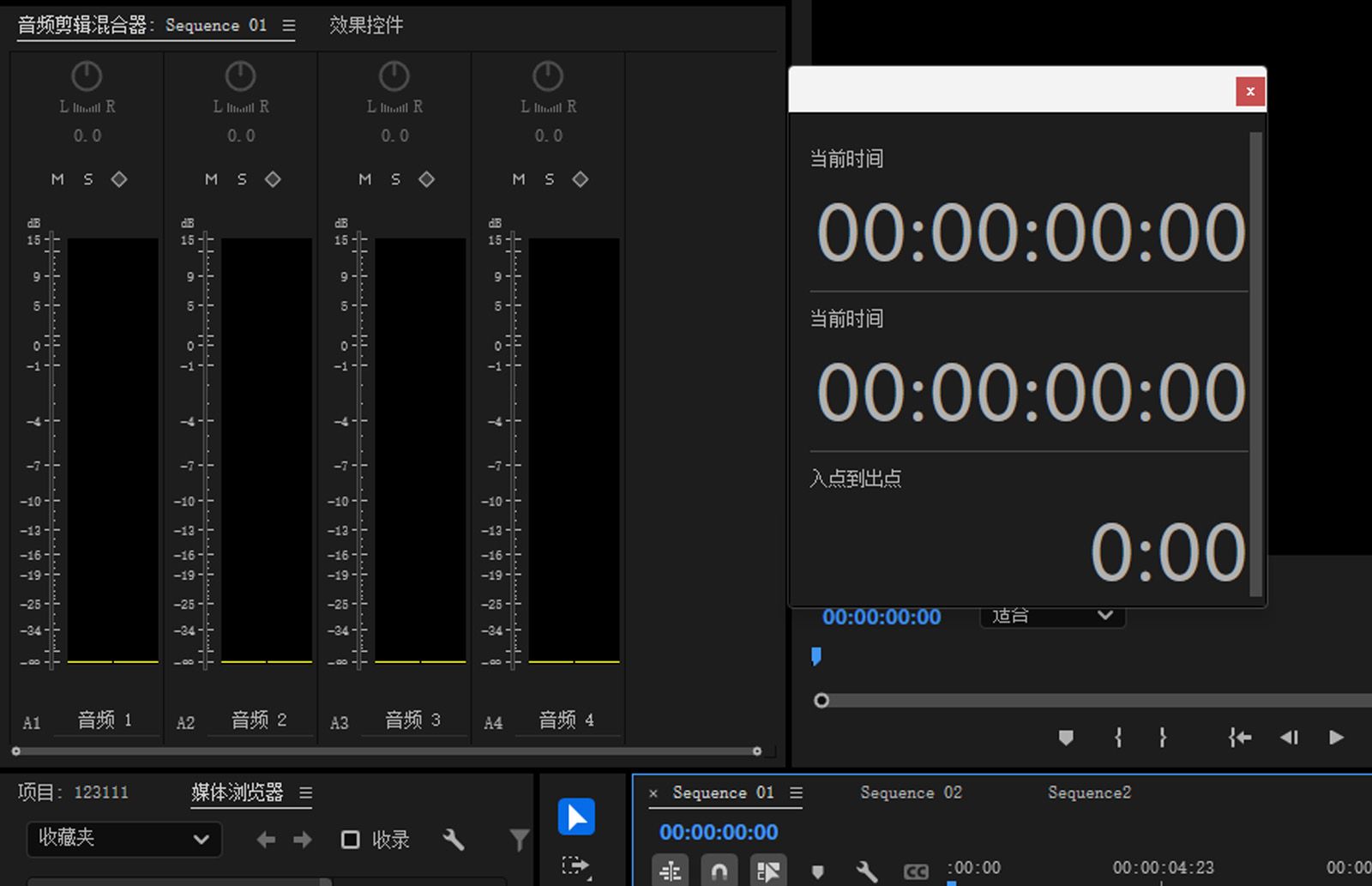Click the pan knob of track A2
The width and height of the screenshot is (1372, 886).
tap(240, 76)
